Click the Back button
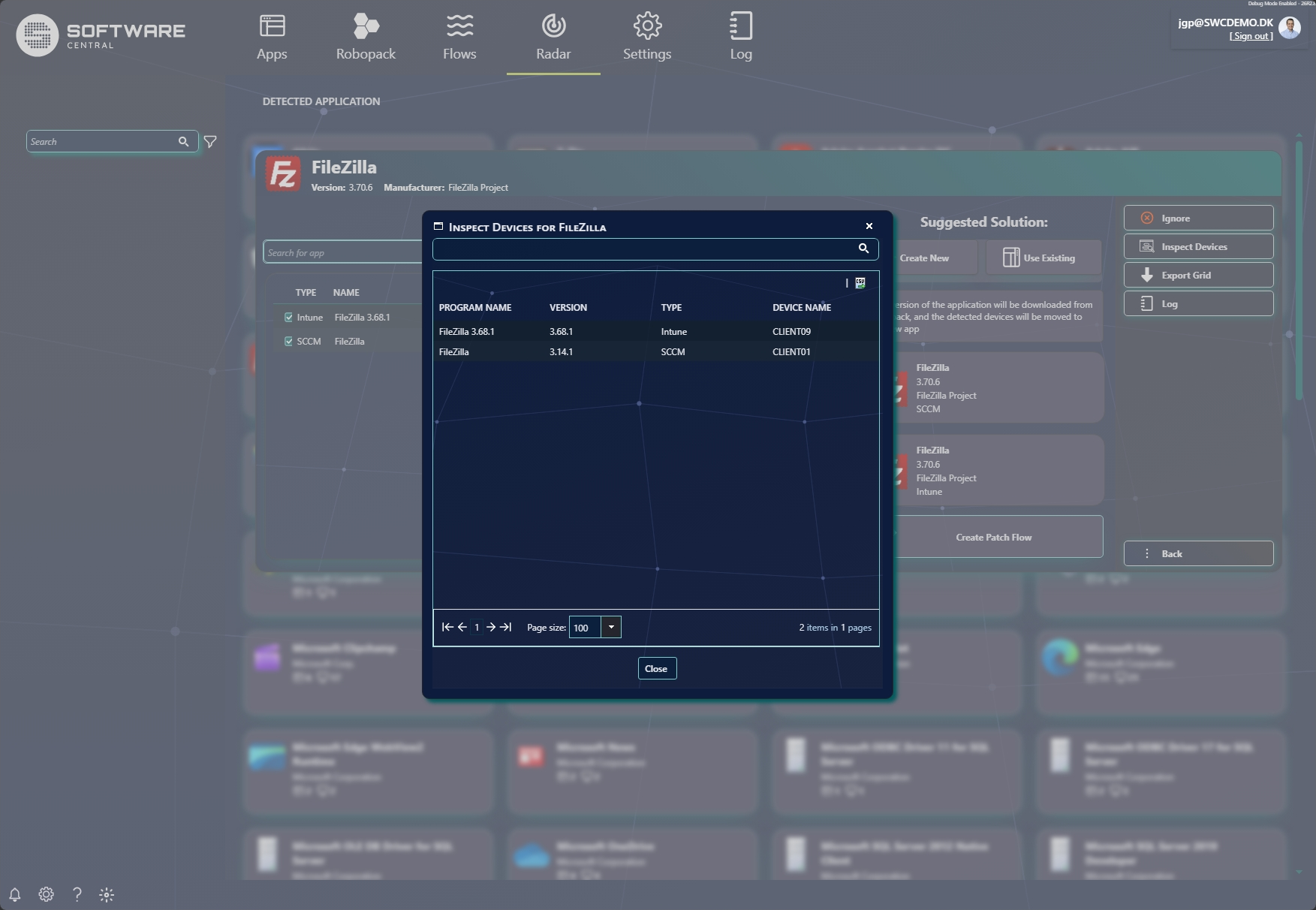Viewport: 1316px width, 910px height. point(1198,553)
